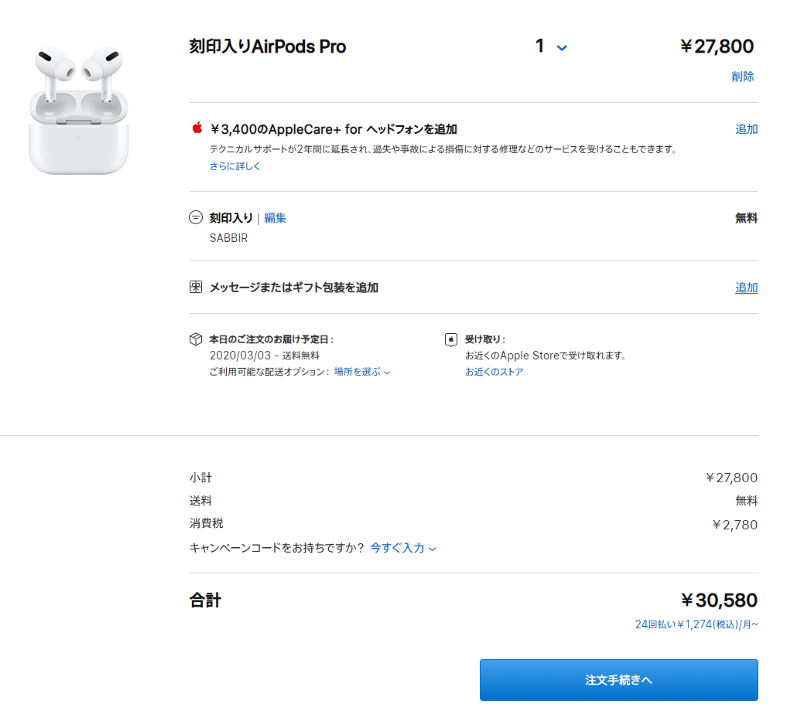Click the quantity chevron arrow
The image size is (800, 717).
click(562, 48)
